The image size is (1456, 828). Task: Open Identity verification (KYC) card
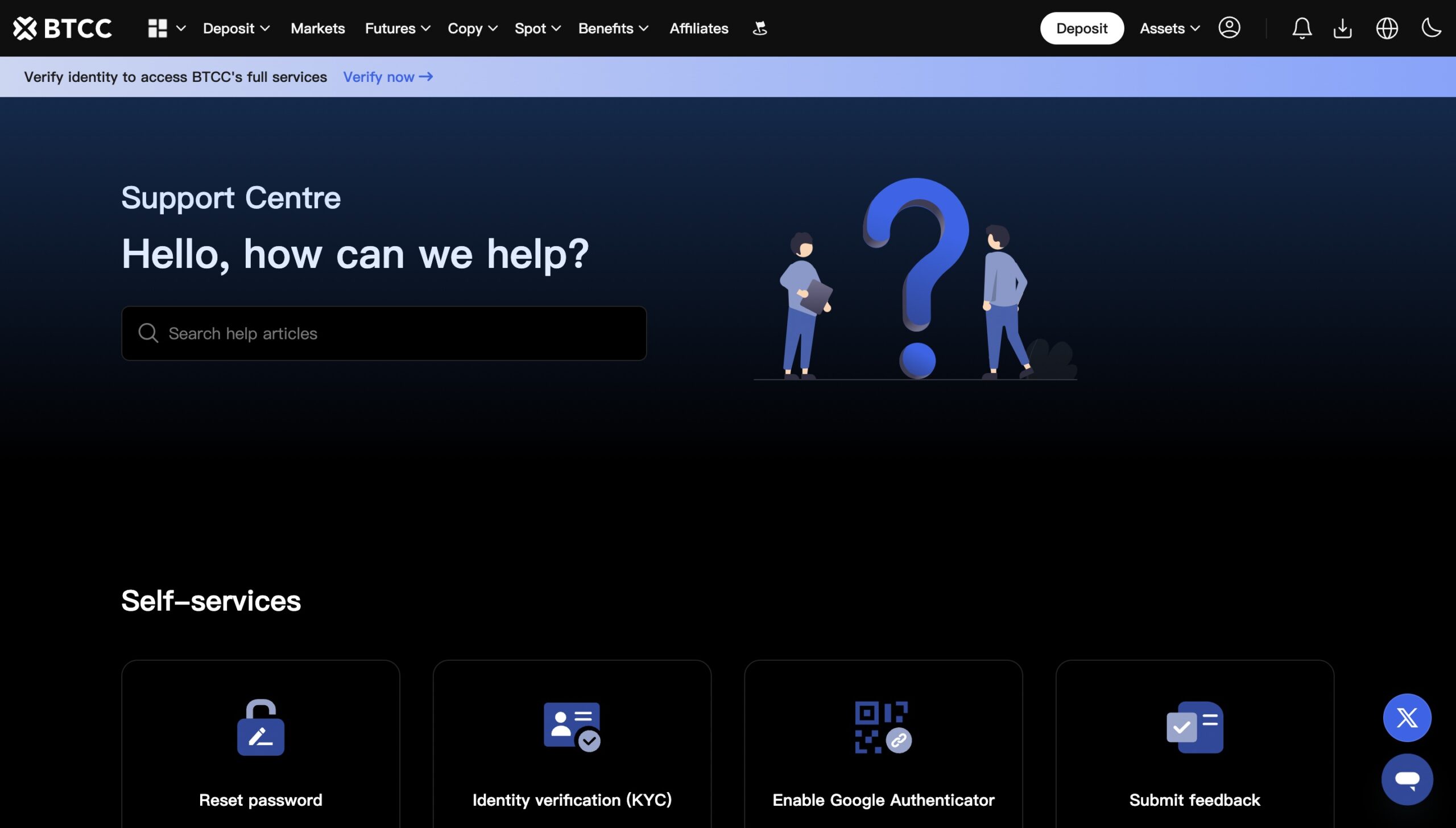[572, 744]
